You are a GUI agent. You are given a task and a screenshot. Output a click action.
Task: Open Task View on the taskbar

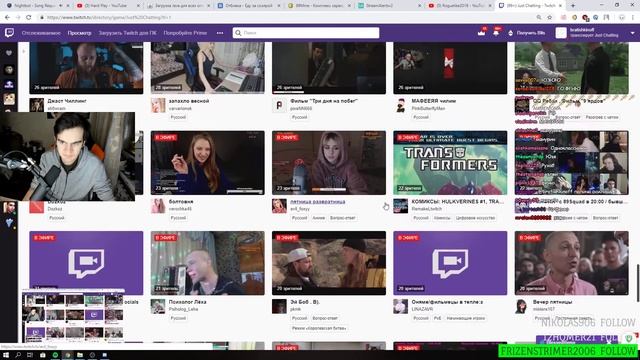[x=30, y=355]
